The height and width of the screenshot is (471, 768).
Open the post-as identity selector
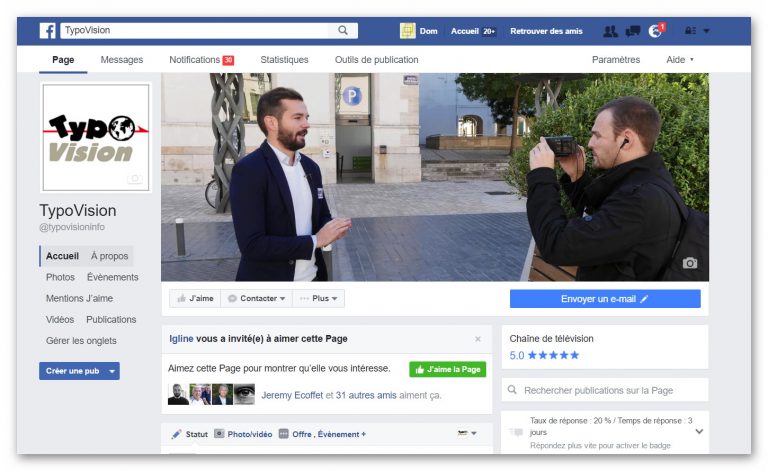point(467,433)
